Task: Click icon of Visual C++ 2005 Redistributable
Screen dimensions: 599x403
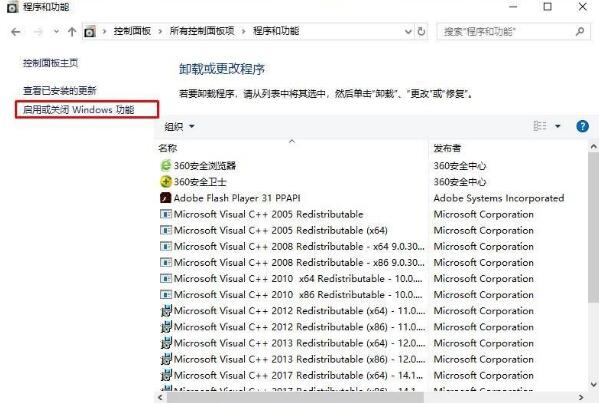Action: [x=165, y=214]
